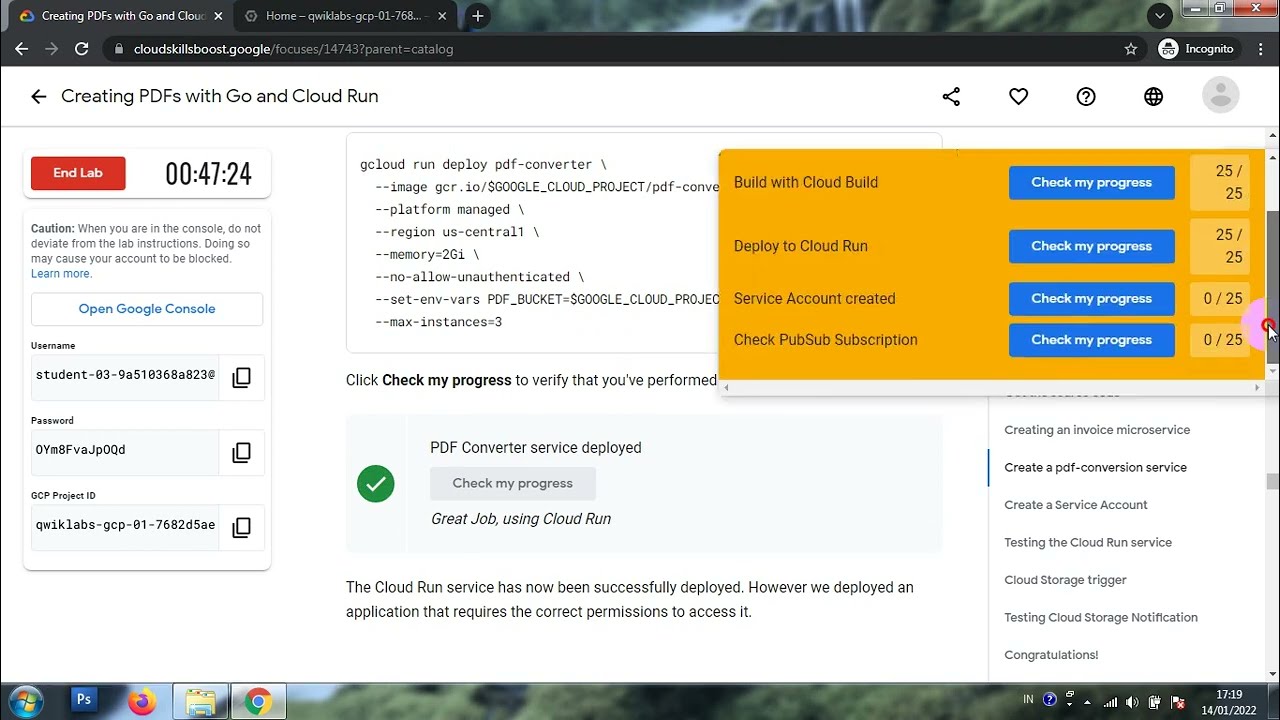Click the green checkmark status icon

pos(376,484)
